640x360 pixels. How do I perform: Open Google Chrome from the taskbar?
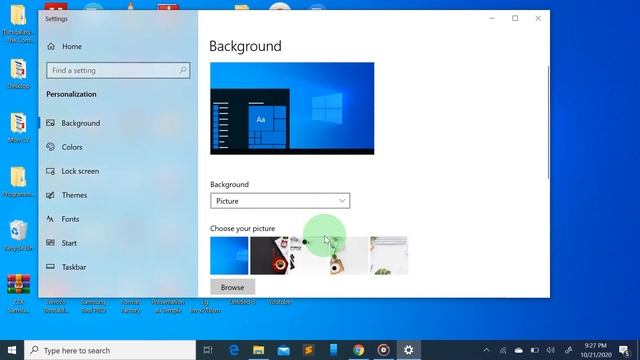[x=358, y=350]
